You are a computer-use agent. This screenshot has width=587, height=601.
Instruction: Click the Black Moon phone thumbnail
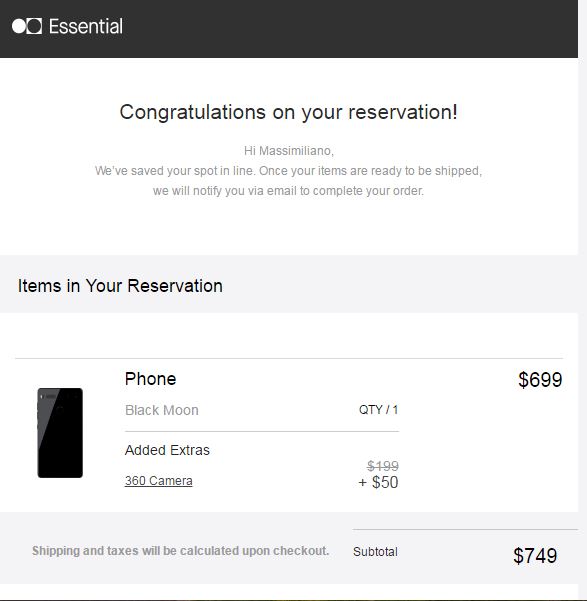60,433
